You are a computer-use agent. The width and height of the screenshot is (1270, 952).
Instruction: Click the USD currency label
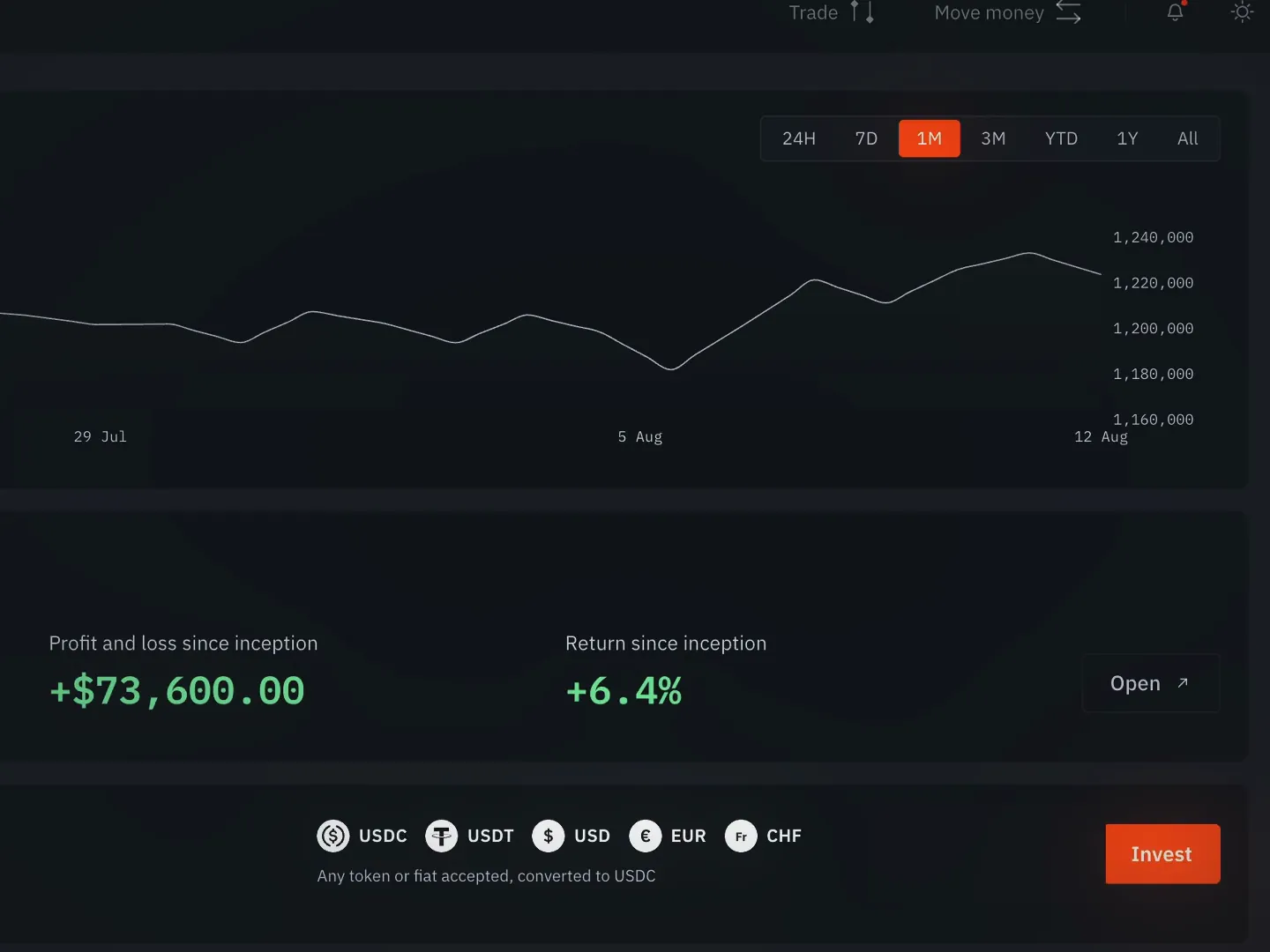pos(592,836)
